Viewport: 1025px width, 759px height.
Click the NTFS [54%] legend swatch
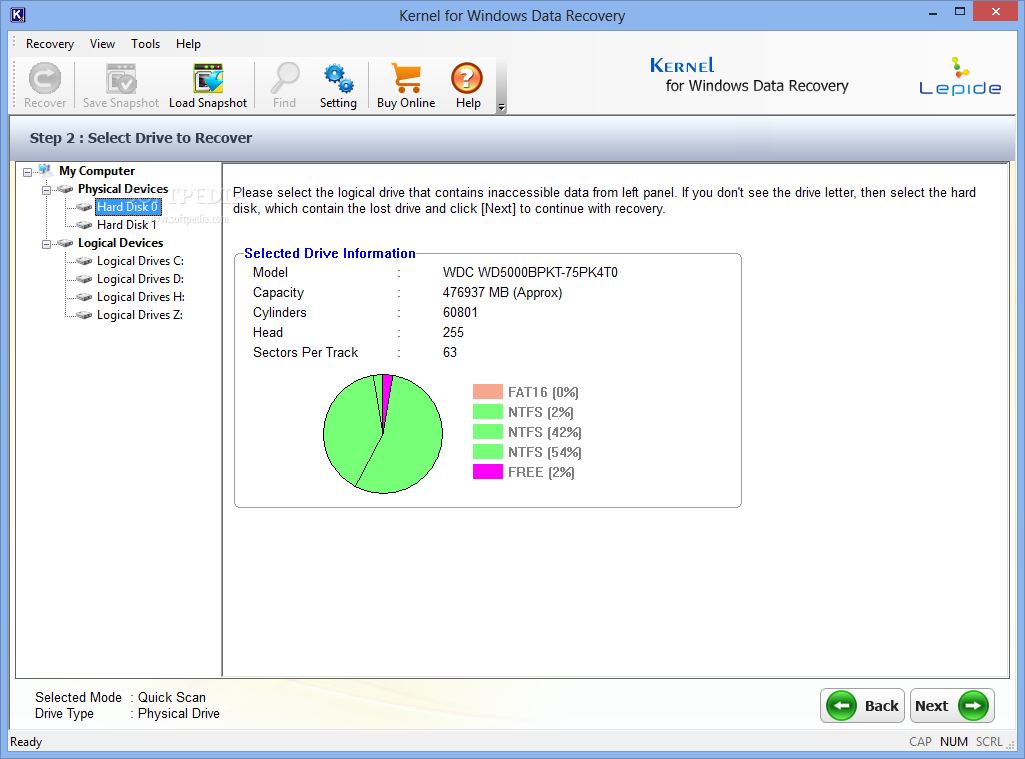pos(488,452)
